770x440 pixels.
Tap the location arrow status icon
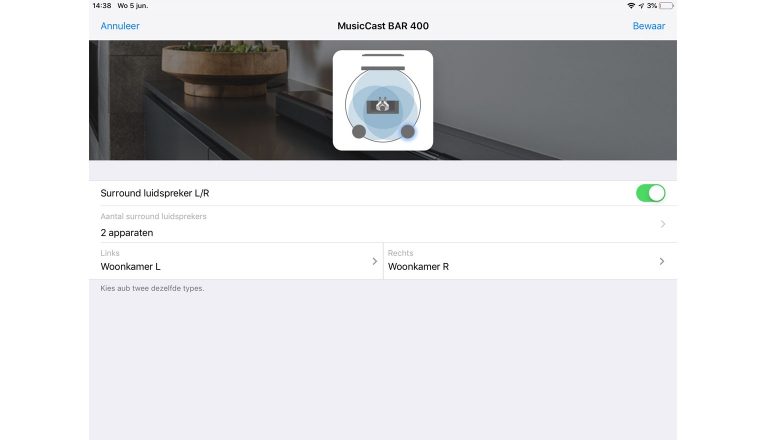pos(641,6)
